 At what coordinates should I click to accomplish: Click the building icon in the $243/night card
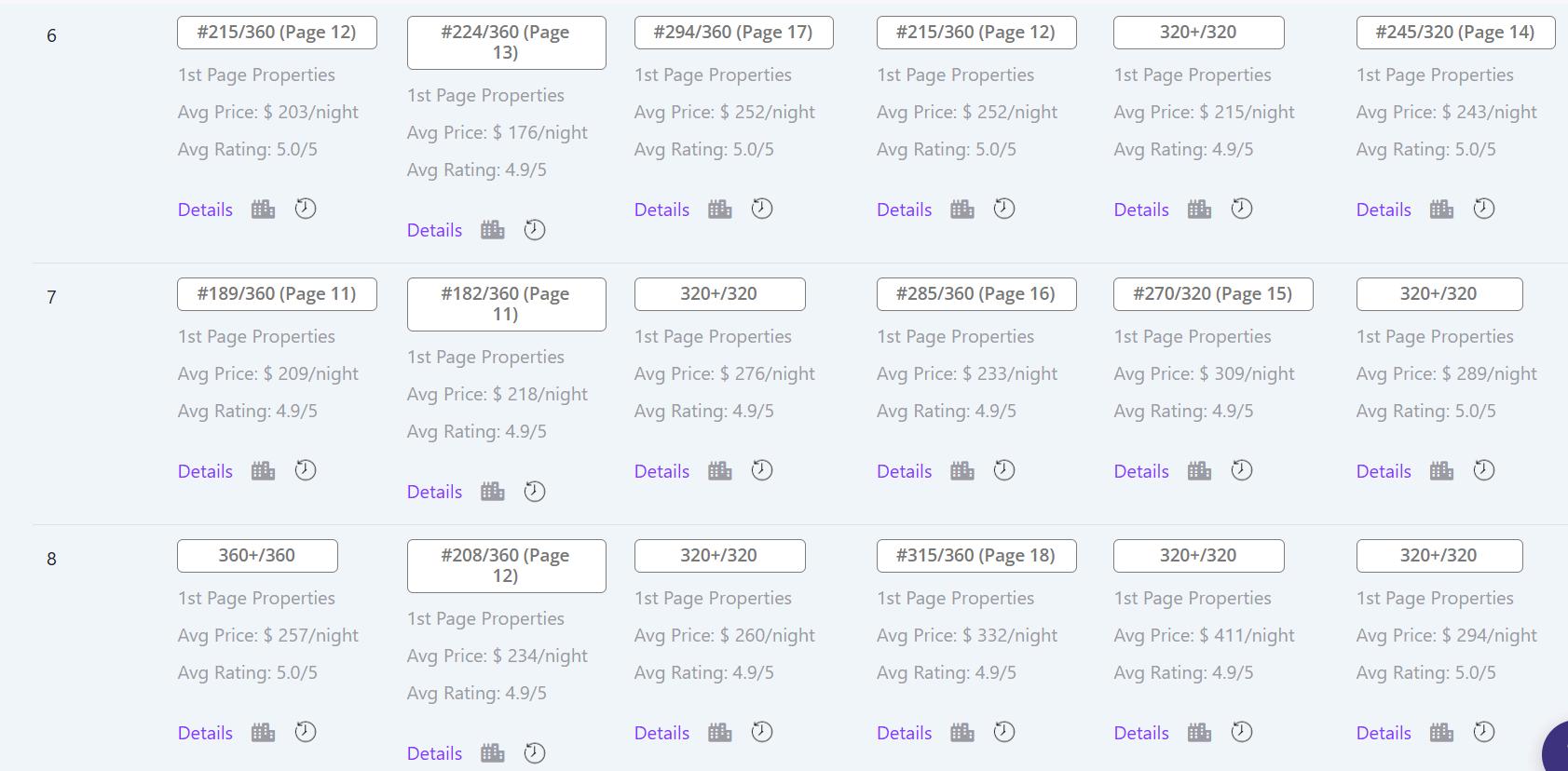pos(1442,210)
